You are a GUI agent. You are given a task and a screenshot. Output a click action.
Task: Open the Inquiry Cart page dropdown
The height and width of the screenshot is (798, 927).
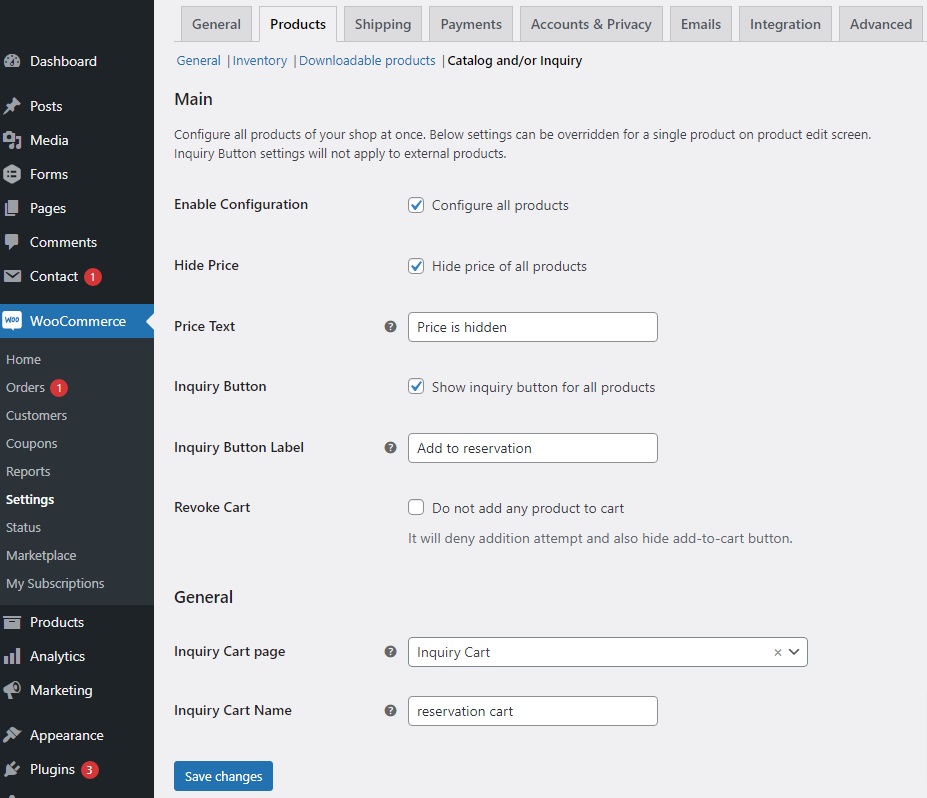[x=794, y=652]
